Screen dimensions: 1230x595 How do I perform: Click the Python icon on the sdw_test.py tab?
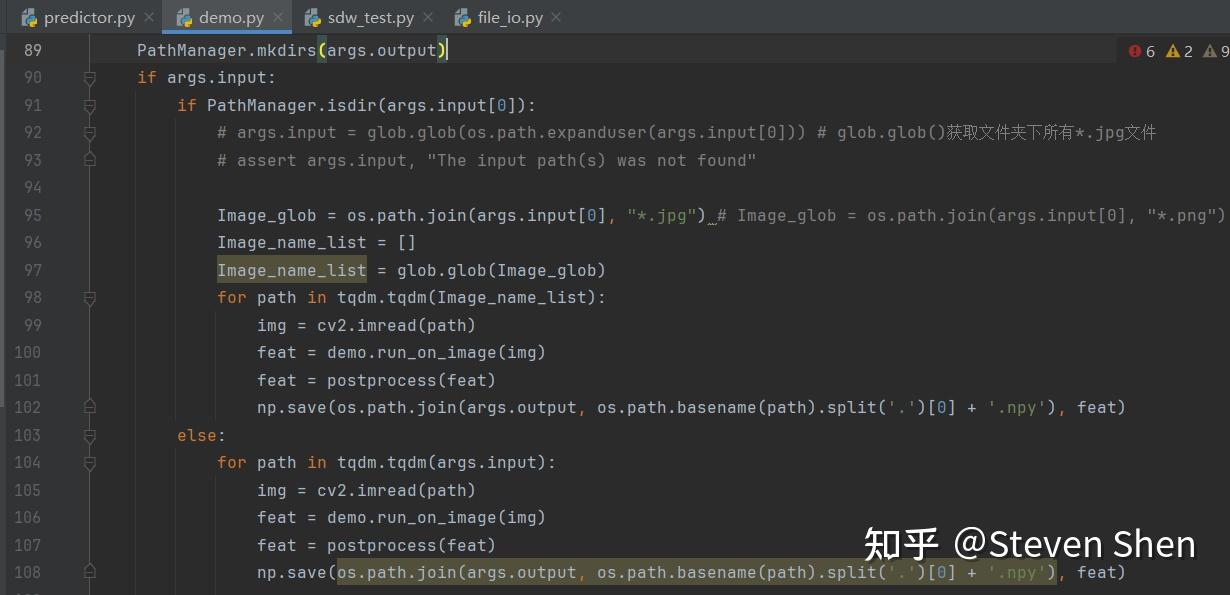(315, 17)
